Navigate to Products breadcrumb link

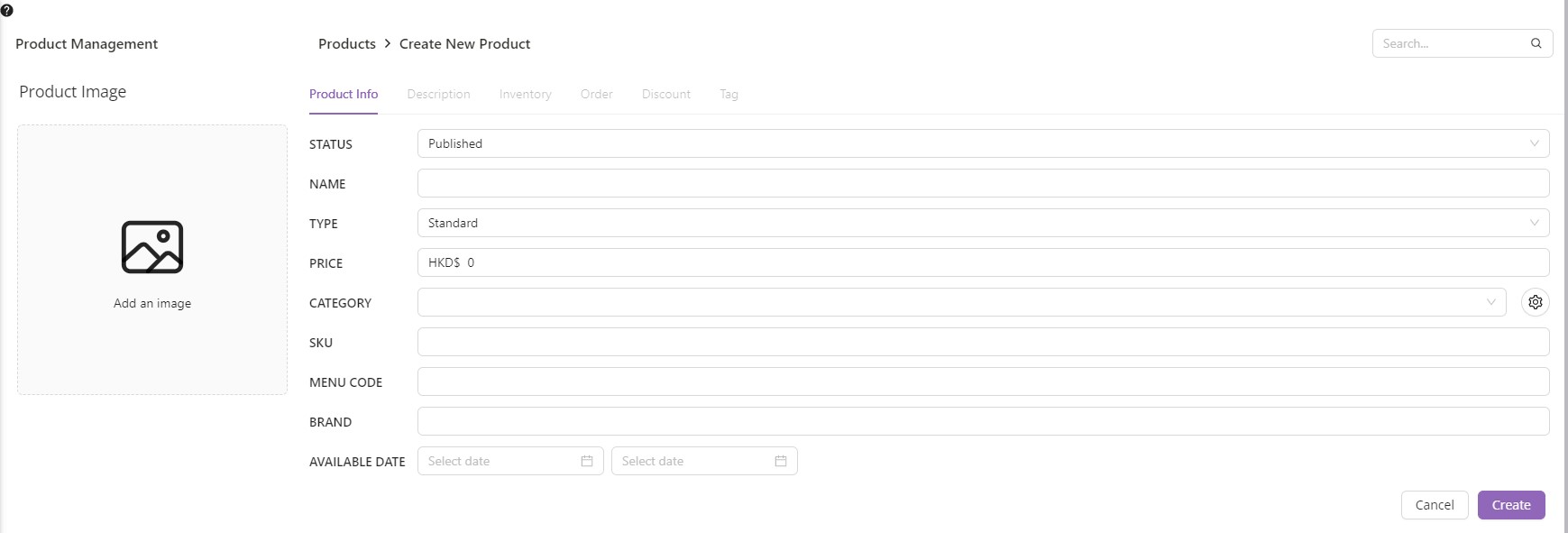(x=347, y=43)
